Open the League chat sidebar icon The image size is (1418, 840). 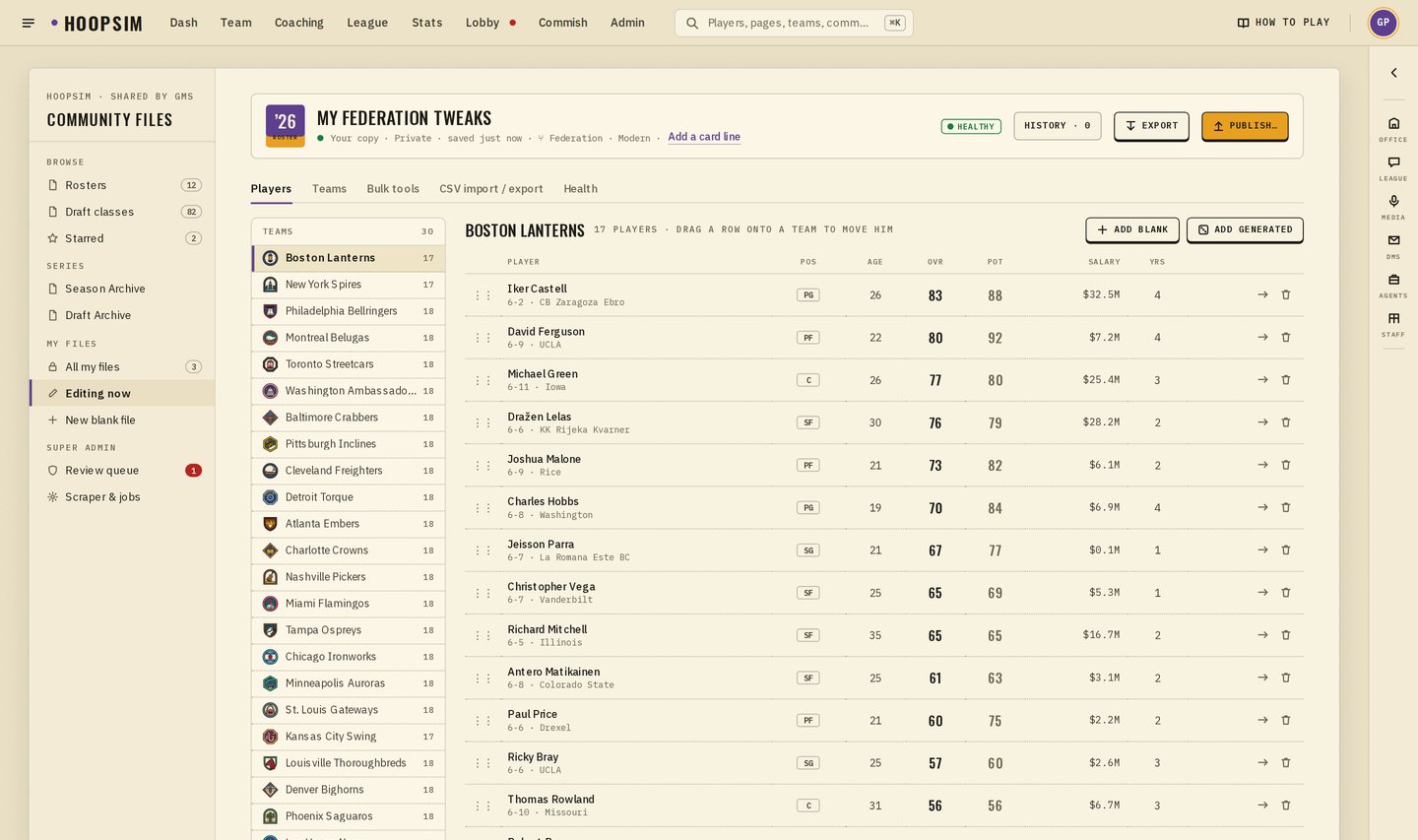tap(1393, 167)
